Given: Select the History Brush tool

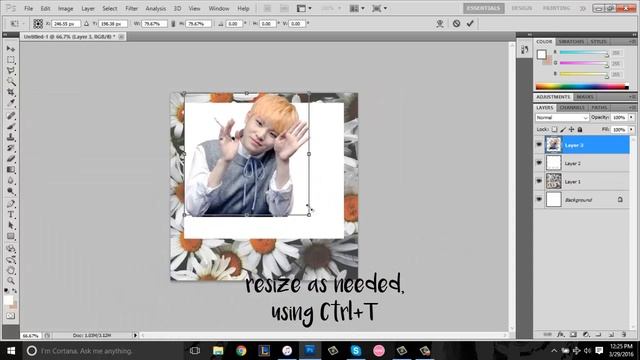Looking at the screenshot, I should click(x=11, y=148).
